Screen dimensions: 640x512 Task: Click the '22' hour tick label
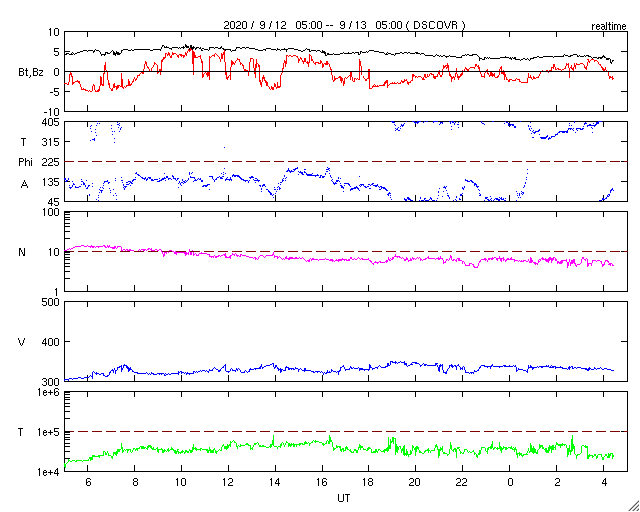(x=462, y=482)
